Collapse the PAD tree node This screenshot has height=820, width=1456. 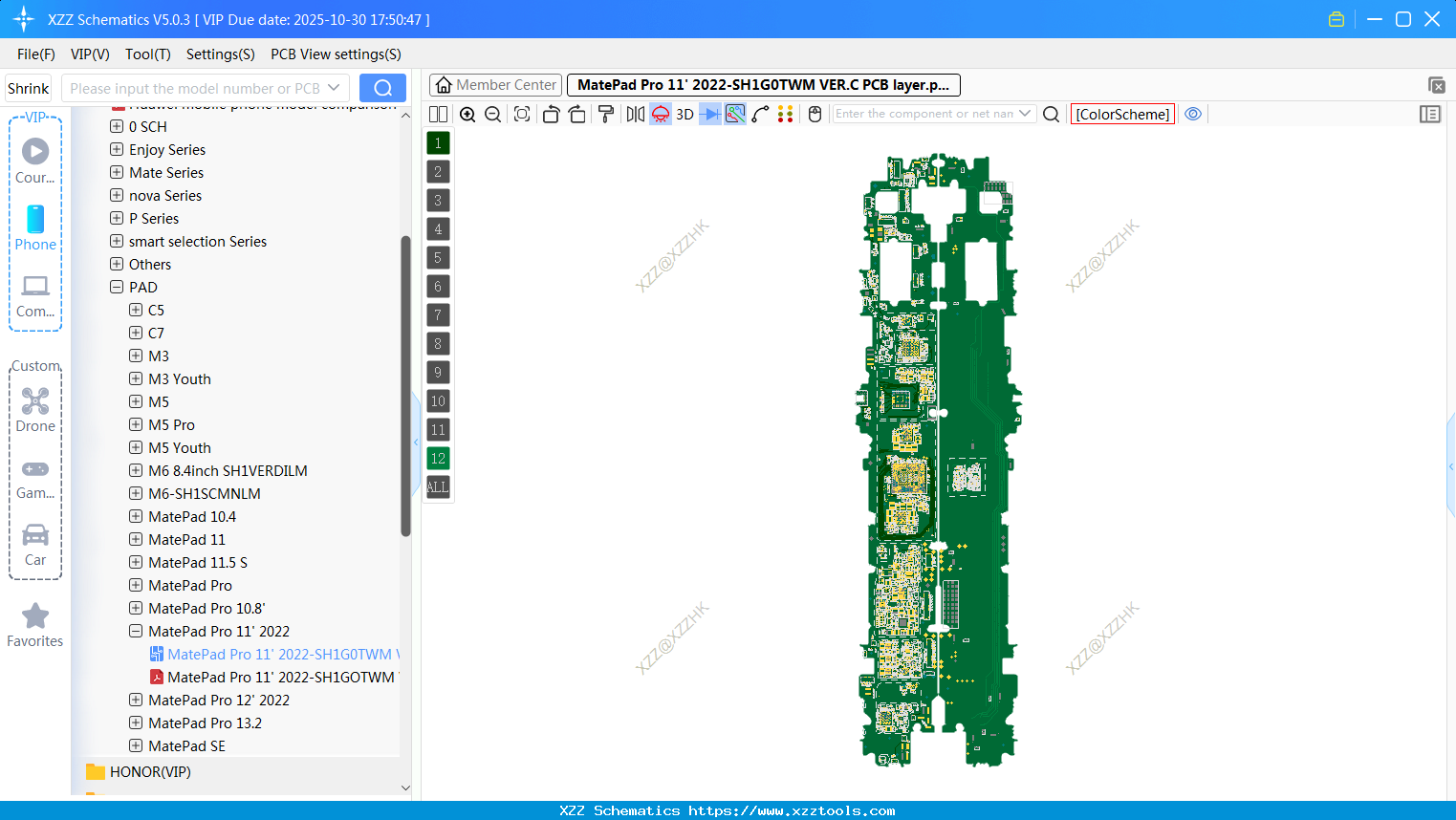117,287
